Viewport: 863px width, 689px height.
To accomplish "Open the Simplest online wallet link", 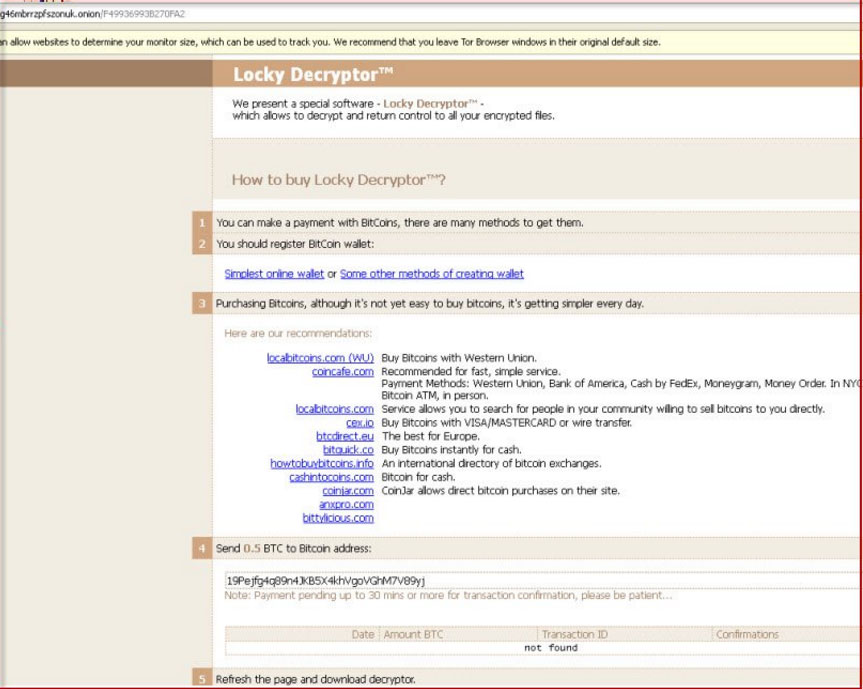I will (274, 274).
